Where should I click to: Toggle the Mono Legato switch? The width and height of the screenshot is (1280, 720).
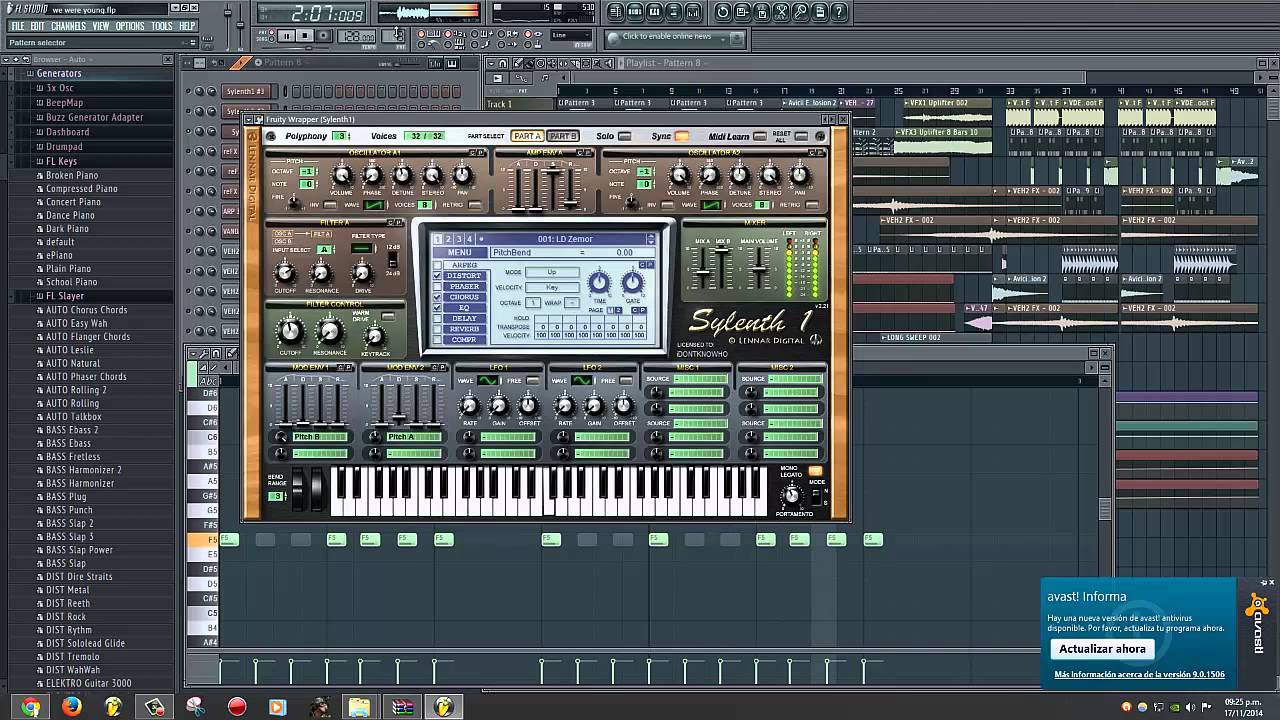(816, 471)
